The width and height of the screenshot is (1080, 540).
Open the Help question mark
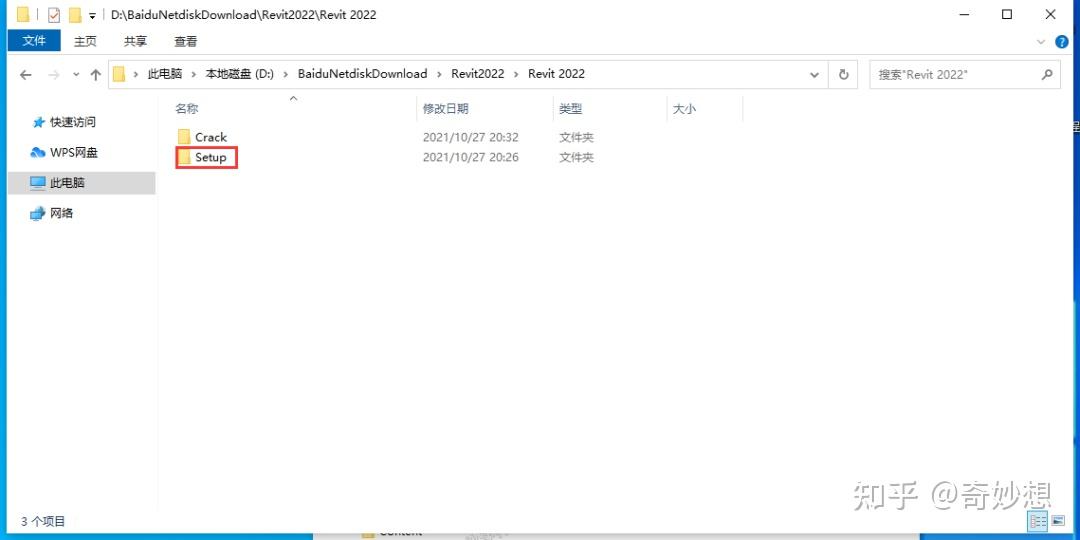1061,42
